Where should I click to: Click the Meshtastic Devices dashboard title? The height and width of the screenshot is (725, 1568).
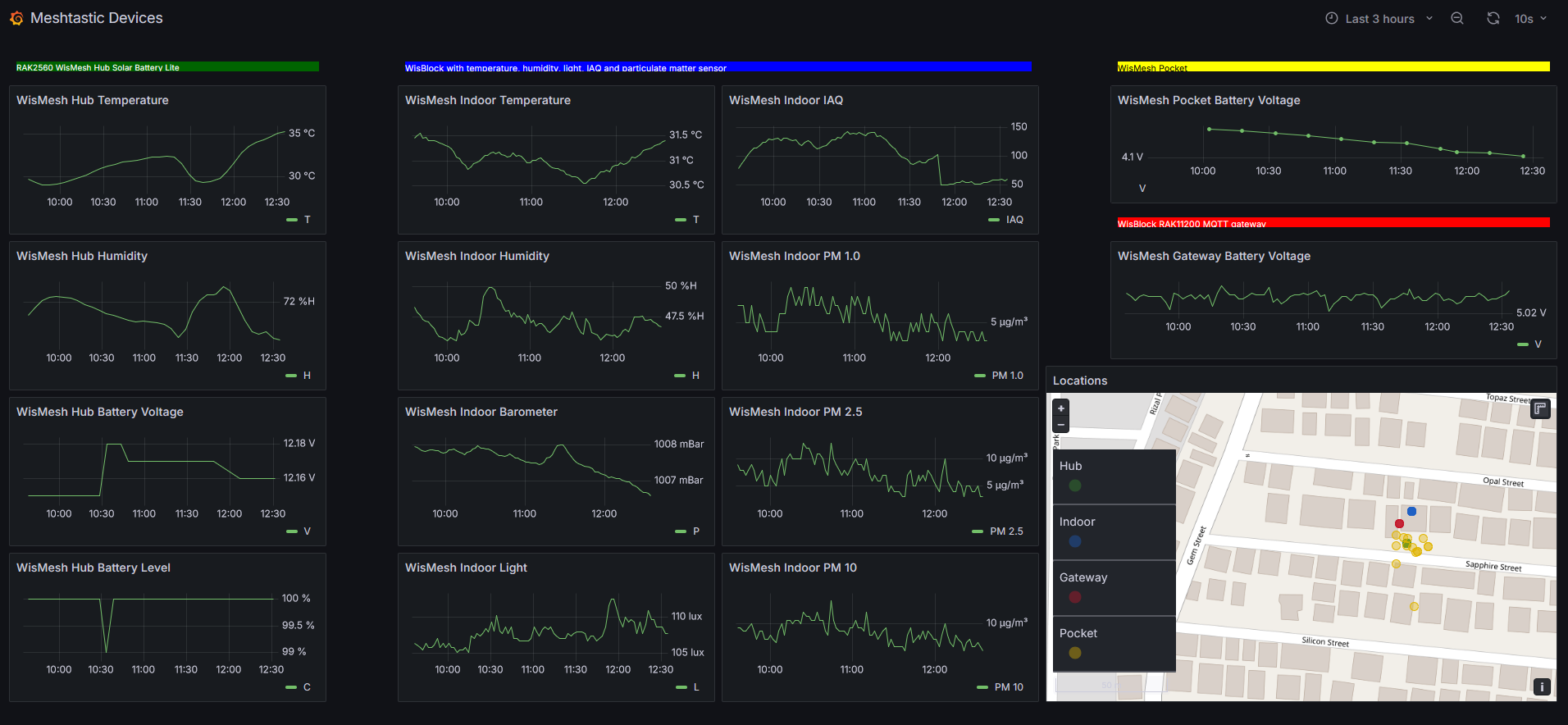click(x=97, y=18)
